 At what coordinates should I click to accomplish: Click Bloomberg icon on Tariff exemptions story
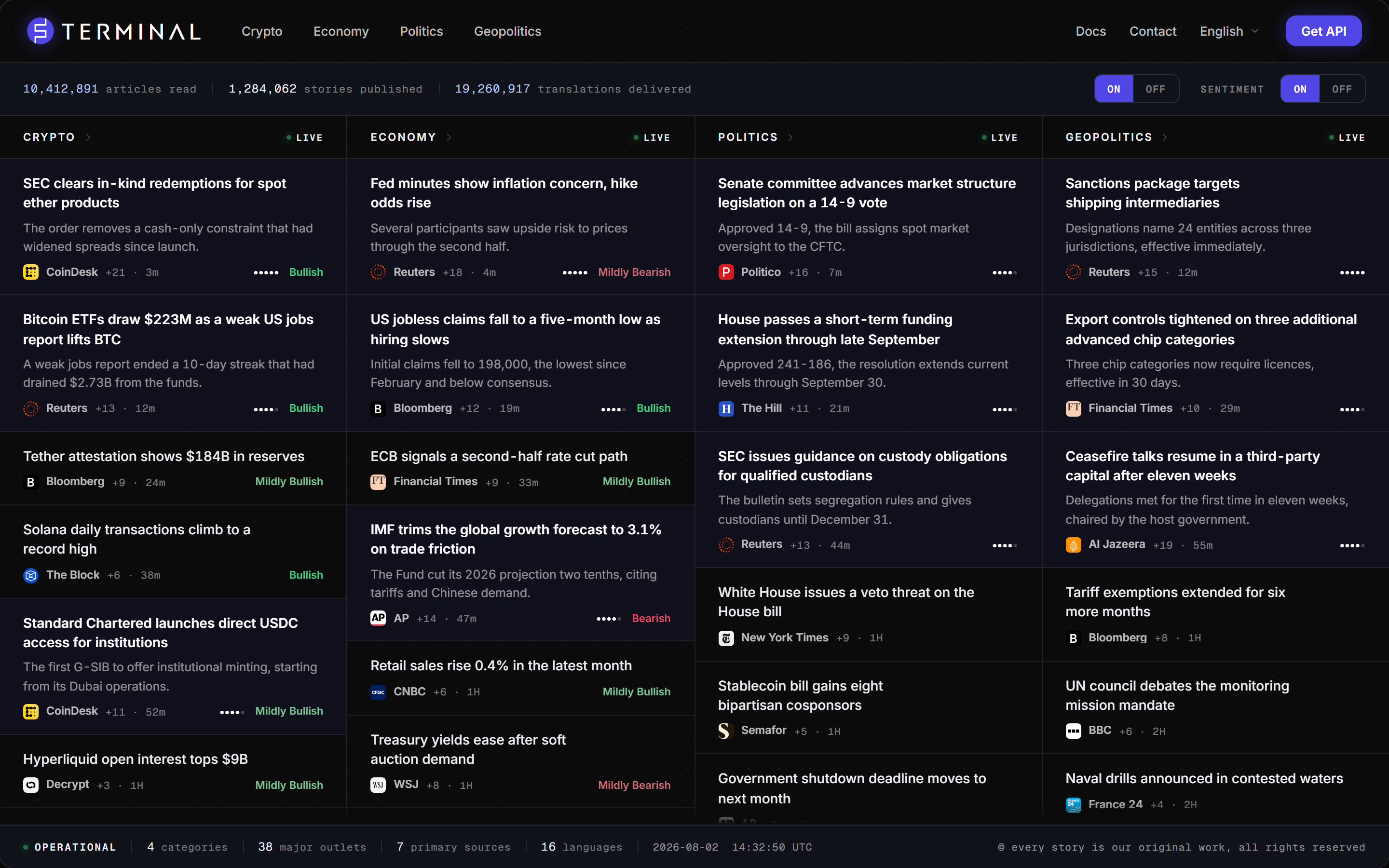coord(1073,638)
